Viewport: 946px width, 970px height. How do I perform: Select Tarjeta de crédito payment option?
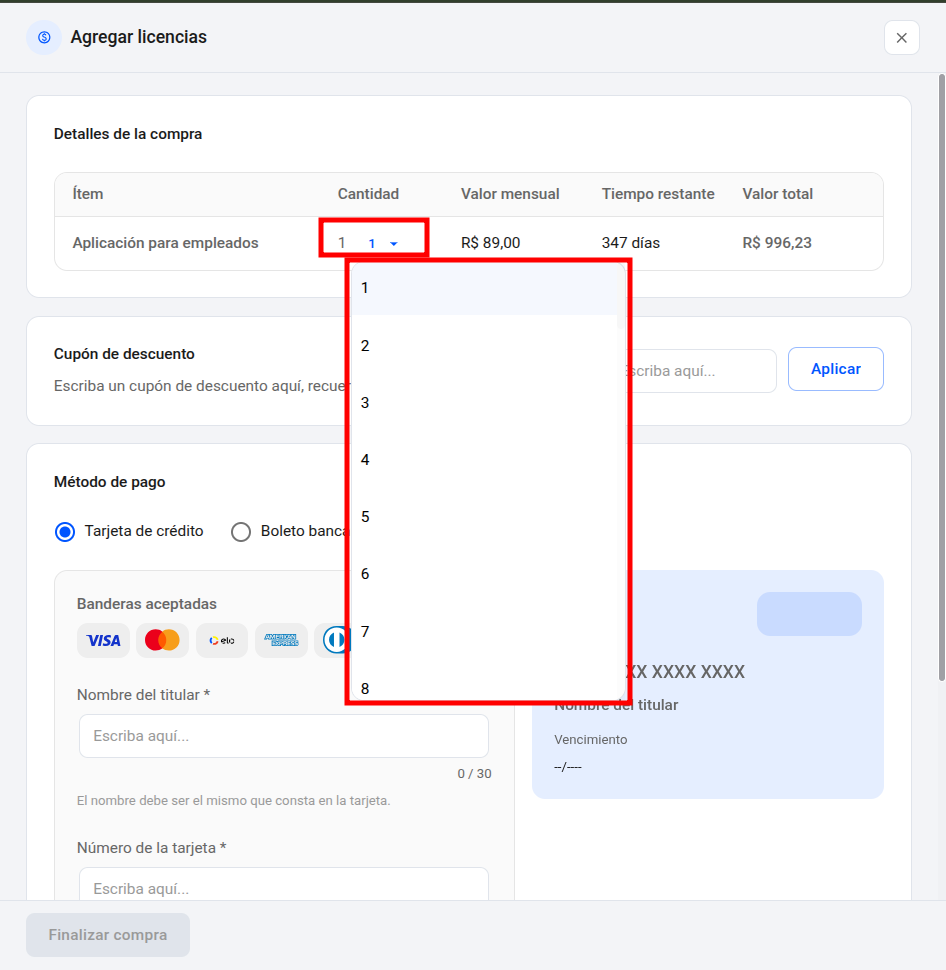(65, 532)
